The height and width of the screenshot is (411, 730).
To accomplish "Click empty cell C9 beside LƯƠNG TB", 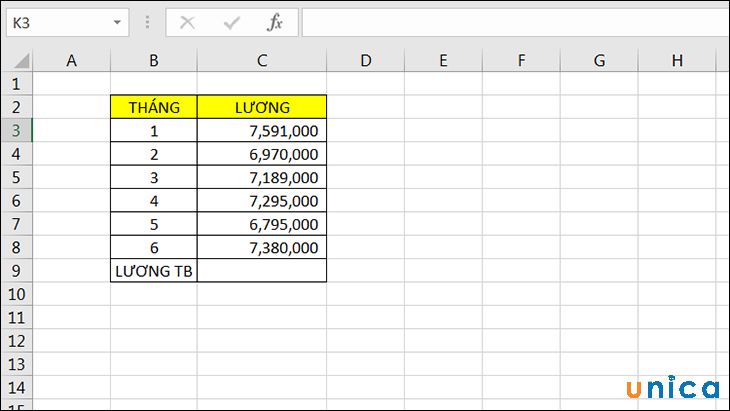I will point(262,270).
